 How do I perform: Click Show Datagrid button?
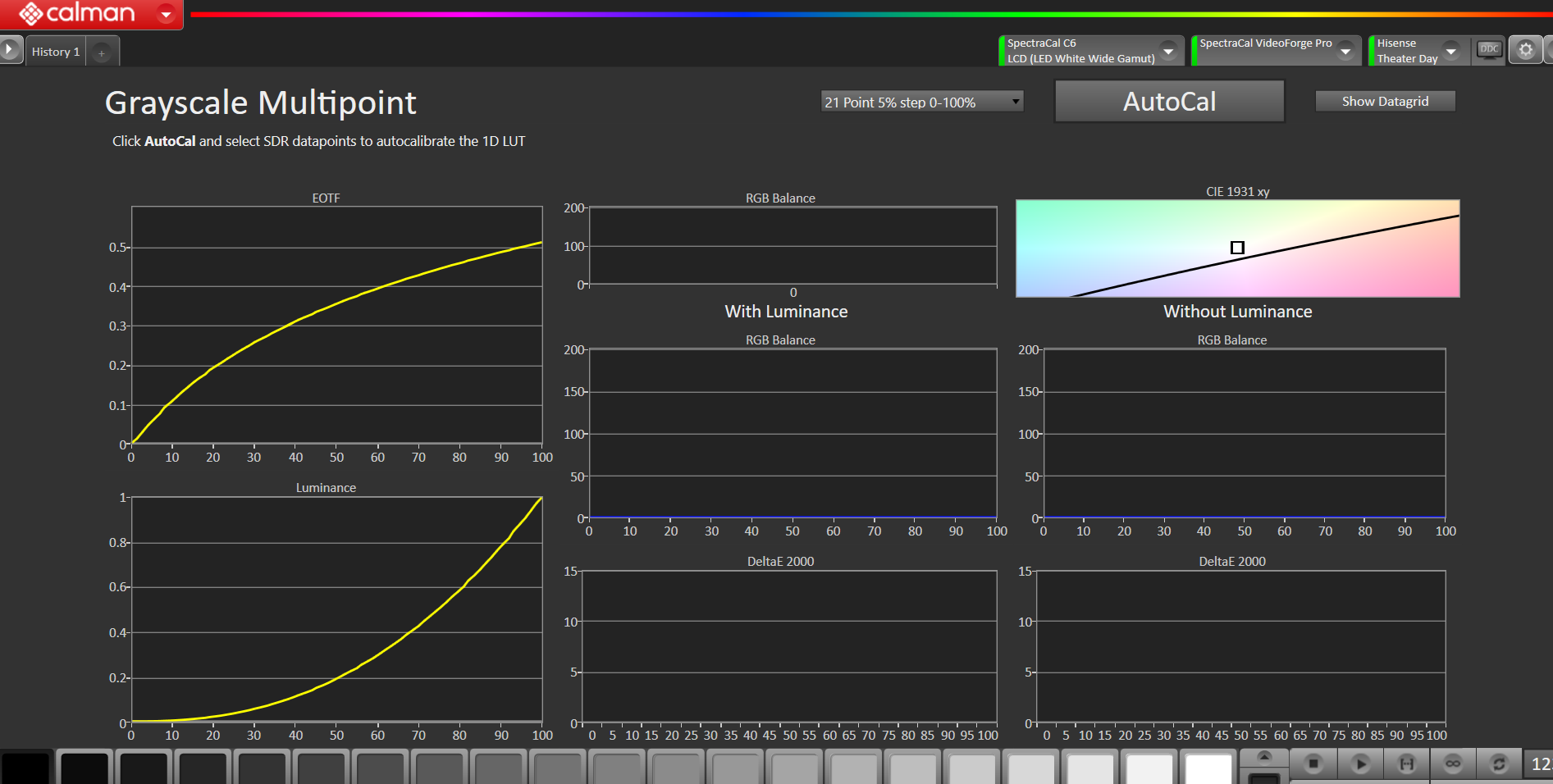coord(1385,101)
